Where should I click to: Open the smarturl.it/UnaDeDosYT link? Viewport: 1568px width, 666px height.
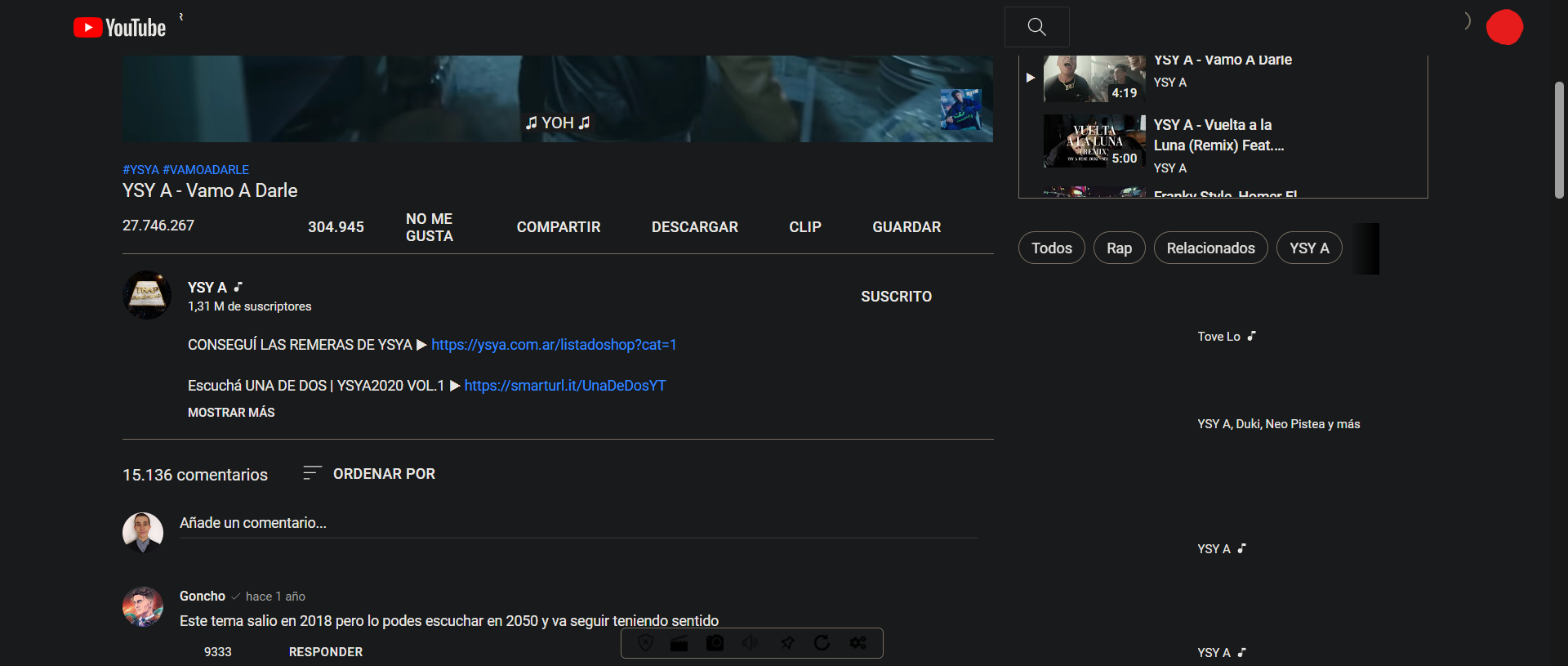click(565, 386)
